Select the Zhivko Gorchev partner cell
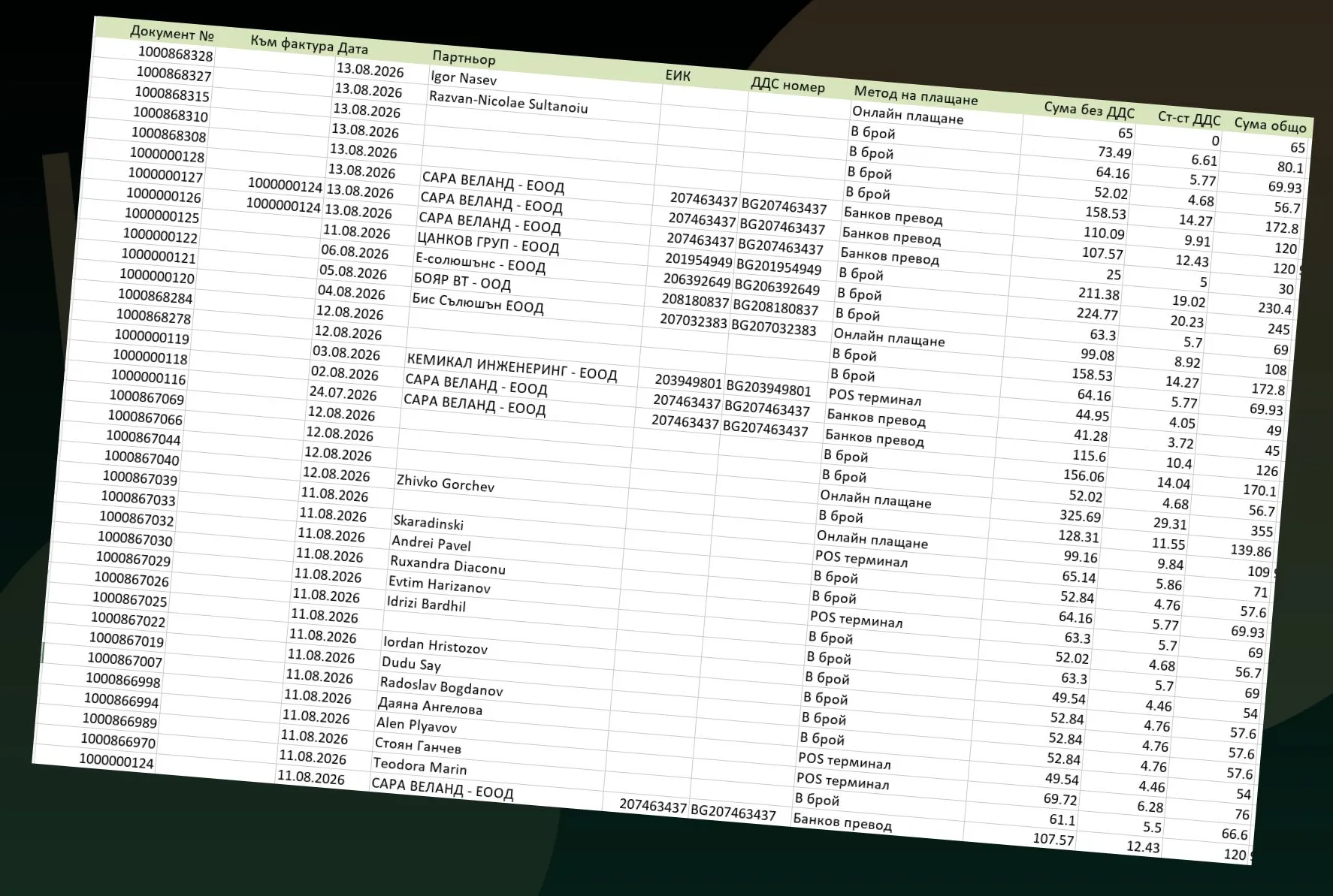This screenshot has height=896, width=1333. click(x=446, y=484)
